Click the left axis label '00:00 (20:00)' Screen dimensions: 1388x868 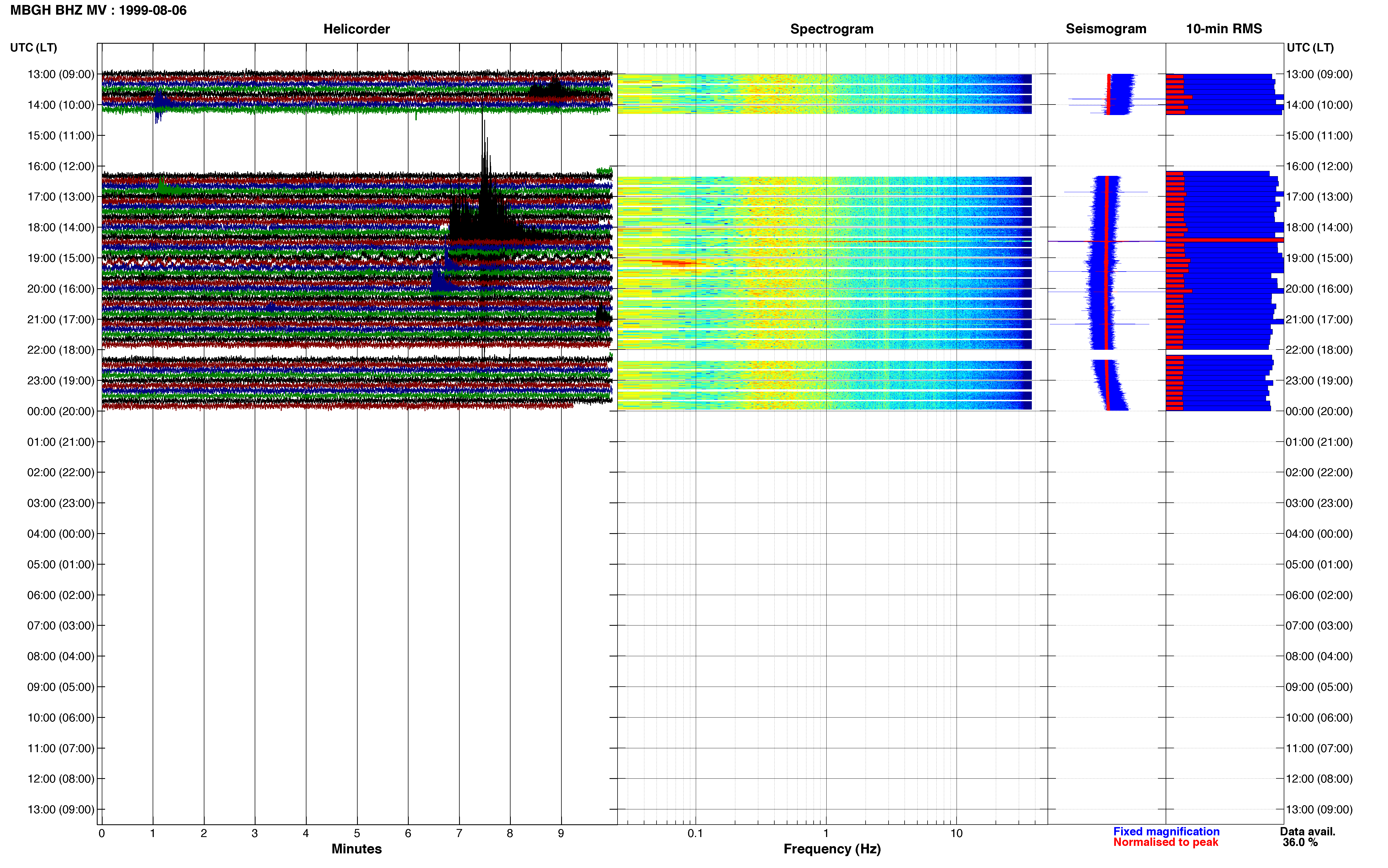pyautogui.click(x=61, y=411)
